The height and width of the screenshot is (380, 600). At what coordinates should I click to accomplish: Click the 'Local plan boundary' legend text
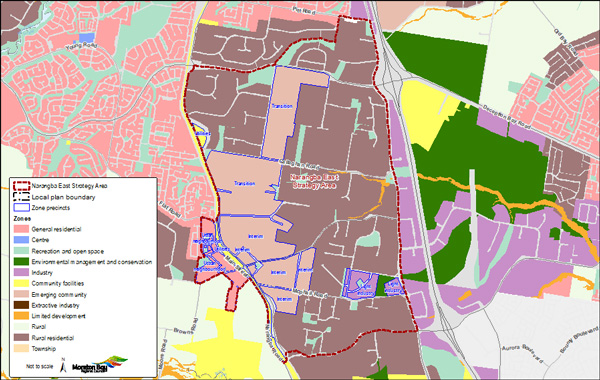point(64,197)
